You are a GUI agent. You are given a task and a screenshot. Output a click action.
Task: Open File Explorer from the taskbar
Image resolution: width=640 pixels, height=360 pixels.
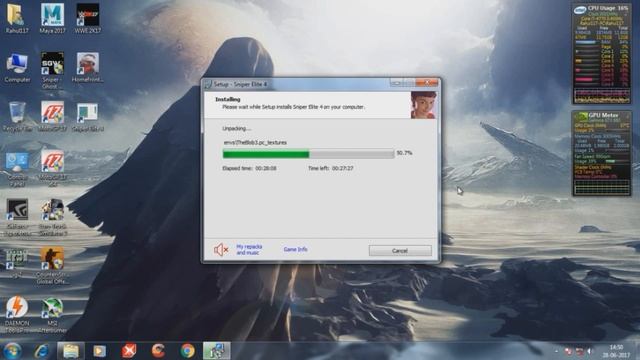coord(71,351)
